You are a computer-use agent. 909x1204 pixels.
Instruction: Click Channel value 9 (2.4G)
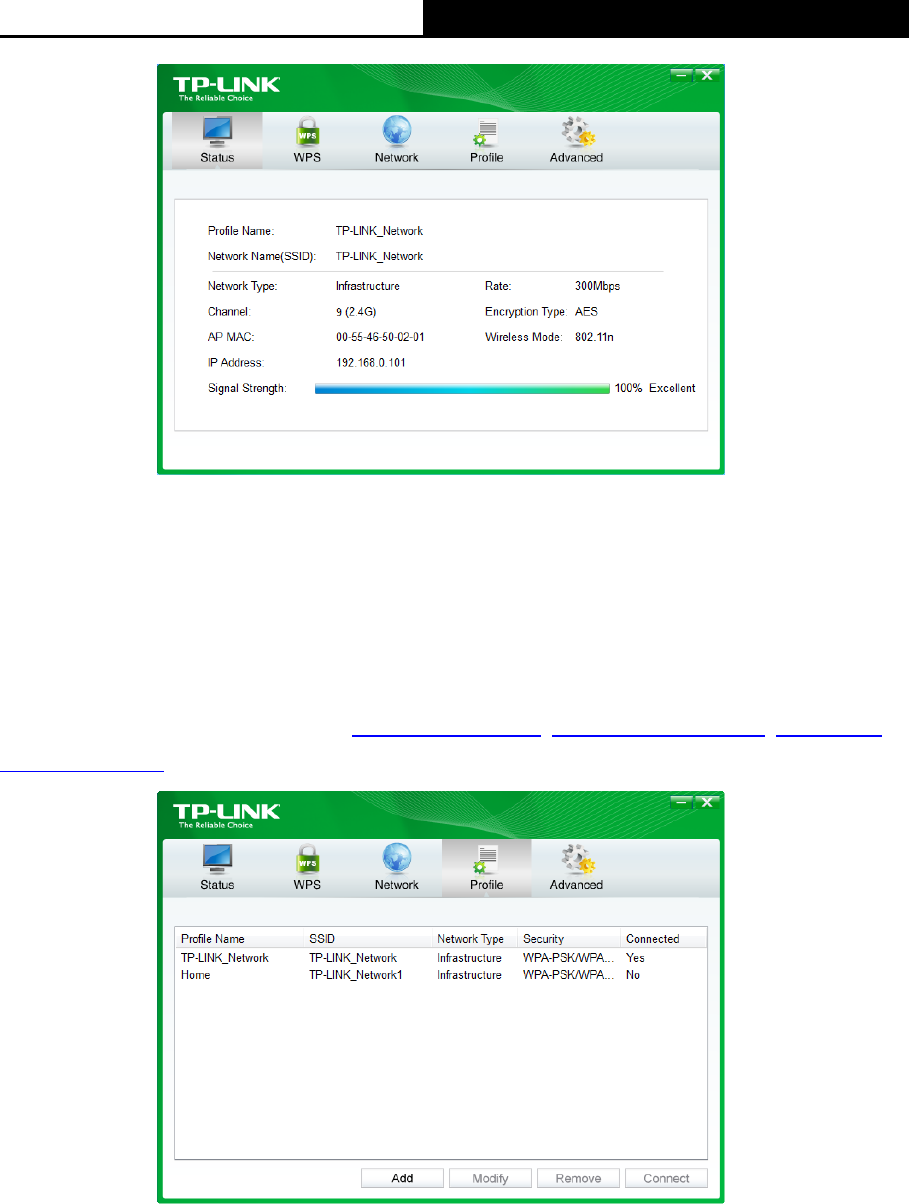coord(356,312)
